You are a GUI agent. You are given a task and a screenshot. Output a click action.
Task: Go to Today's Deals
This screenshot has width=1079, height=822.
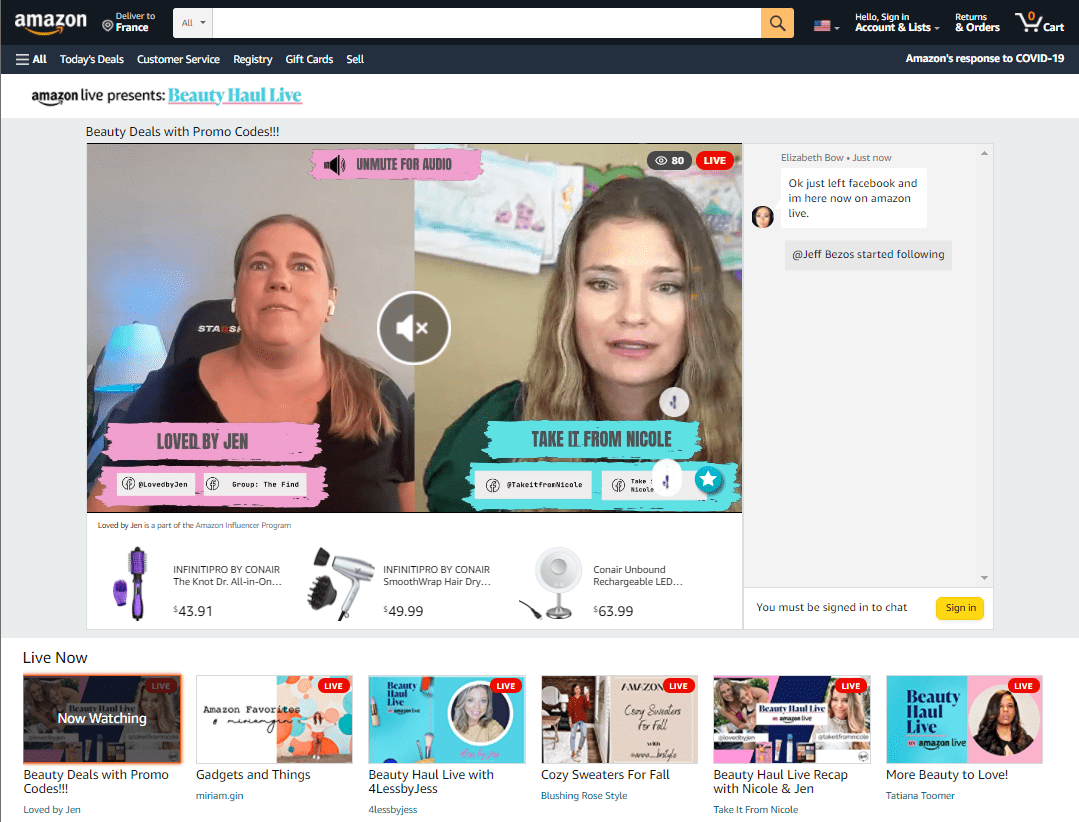(x=92, y=59)
